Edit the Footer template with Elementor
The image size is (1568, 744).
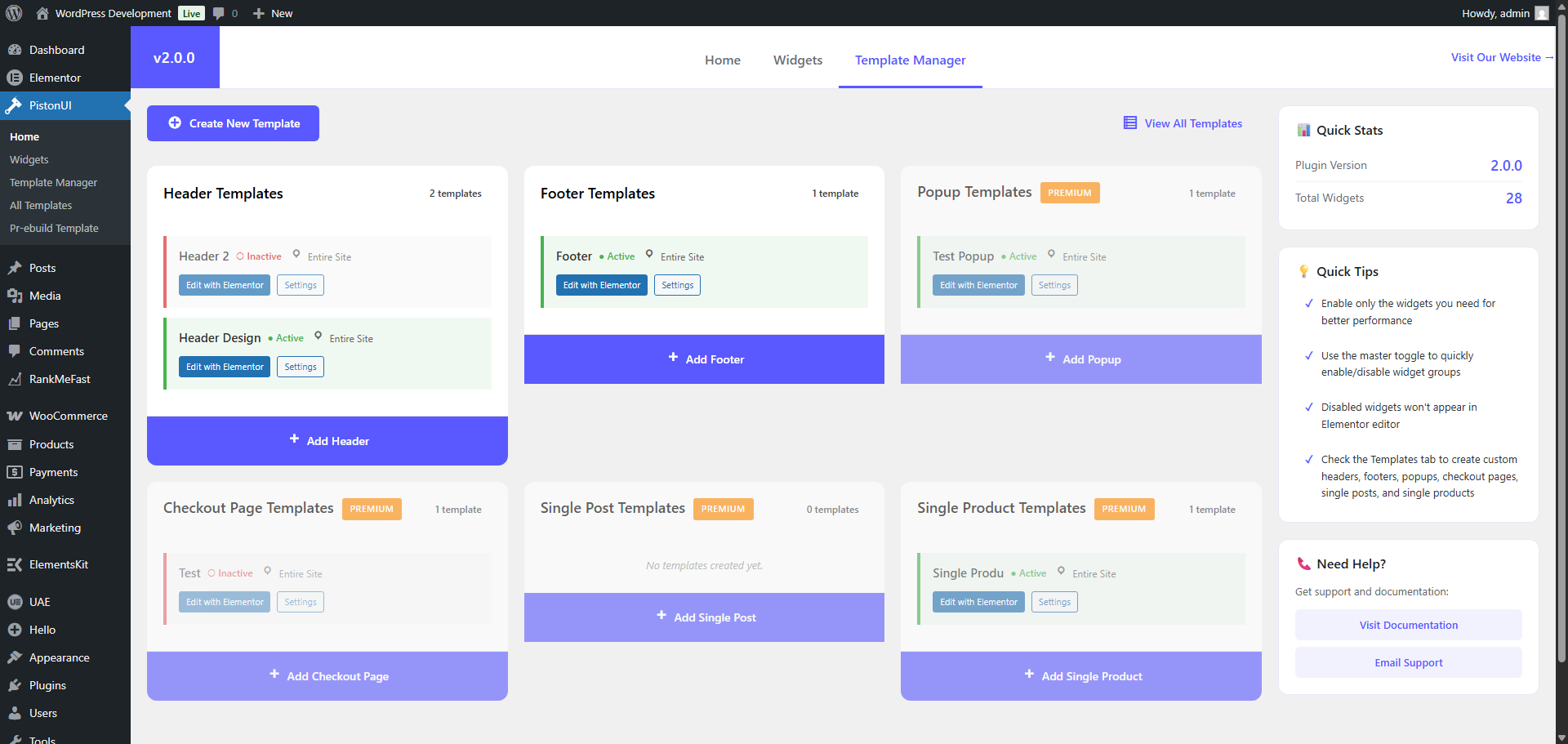[602, 285]
